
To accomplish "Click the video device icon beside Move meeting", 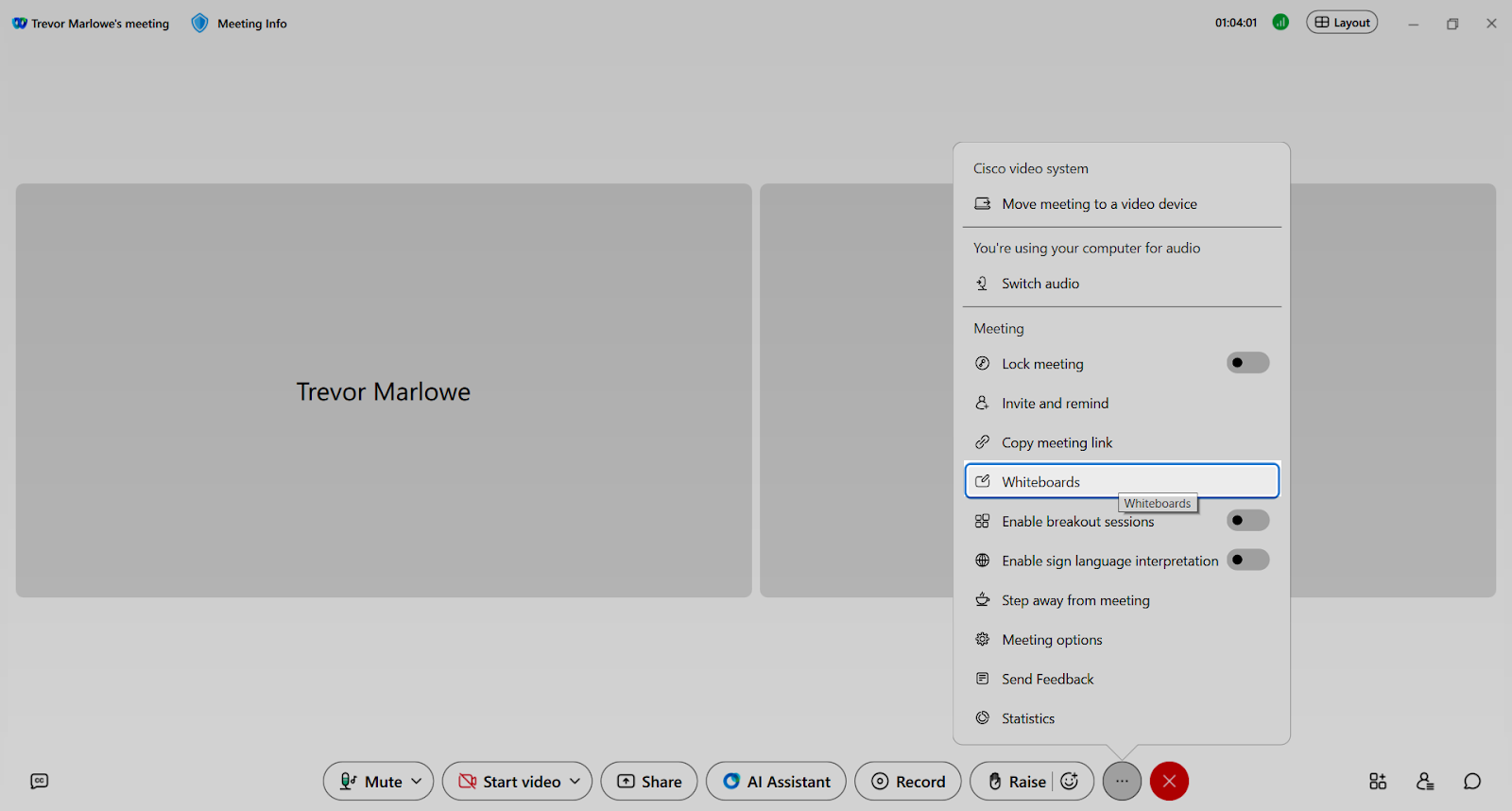I will 983,203.
